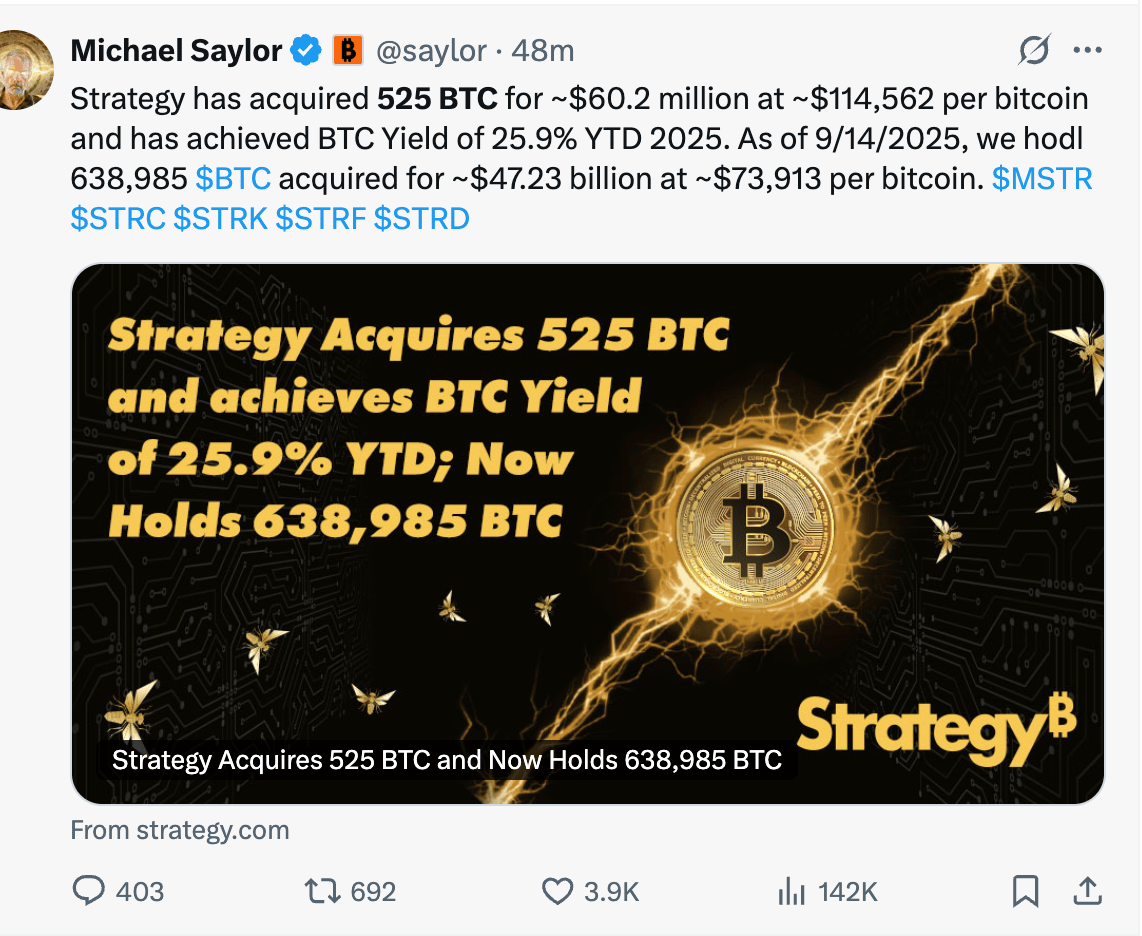Click the reply comment bubble icon
Screen dimensions: 1142x936
pos(89,890)
